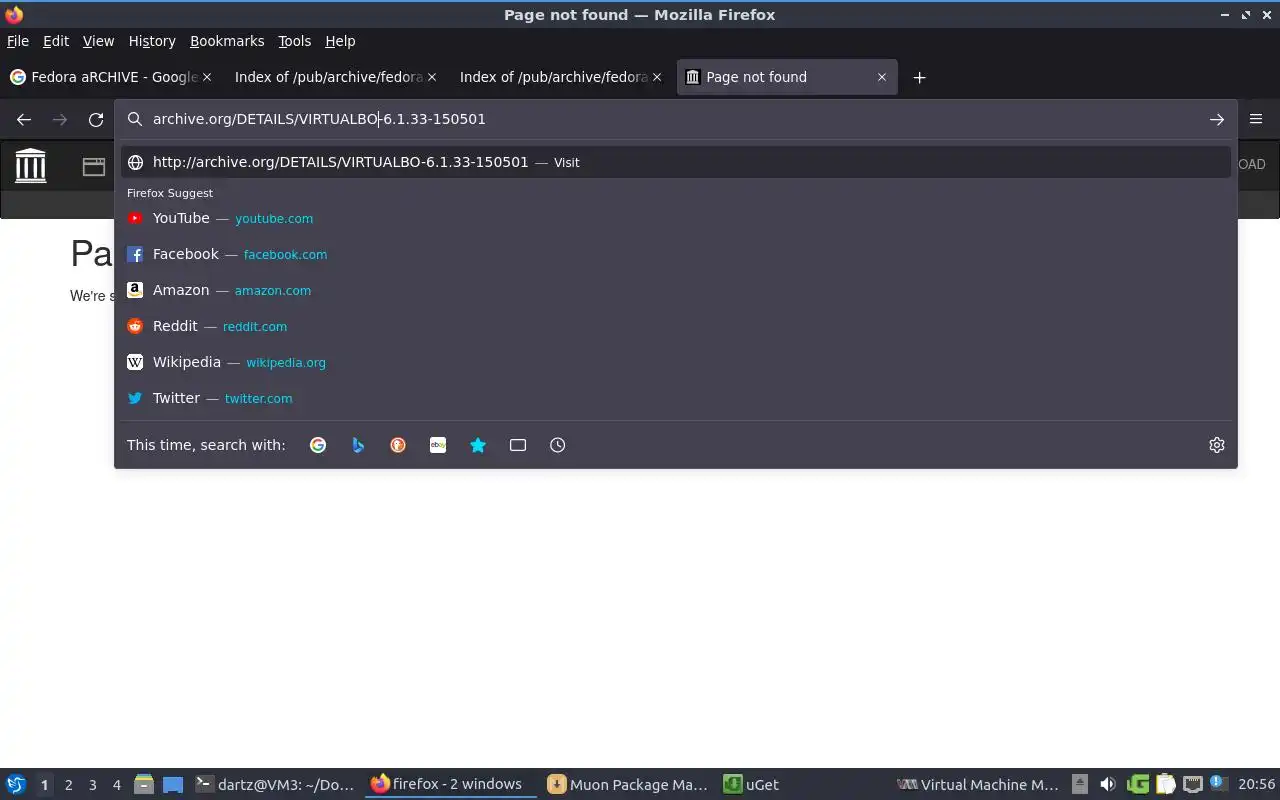
Task: Open search settings gear
Action: click(1216, 445)
